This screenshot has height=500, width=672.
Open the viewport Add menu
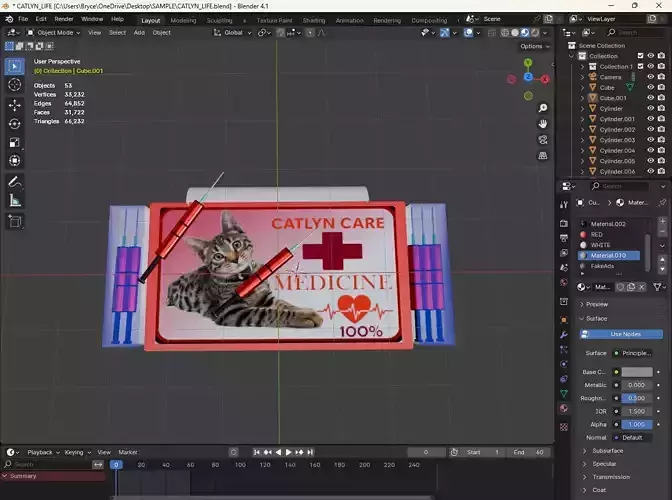click(139, 33)
